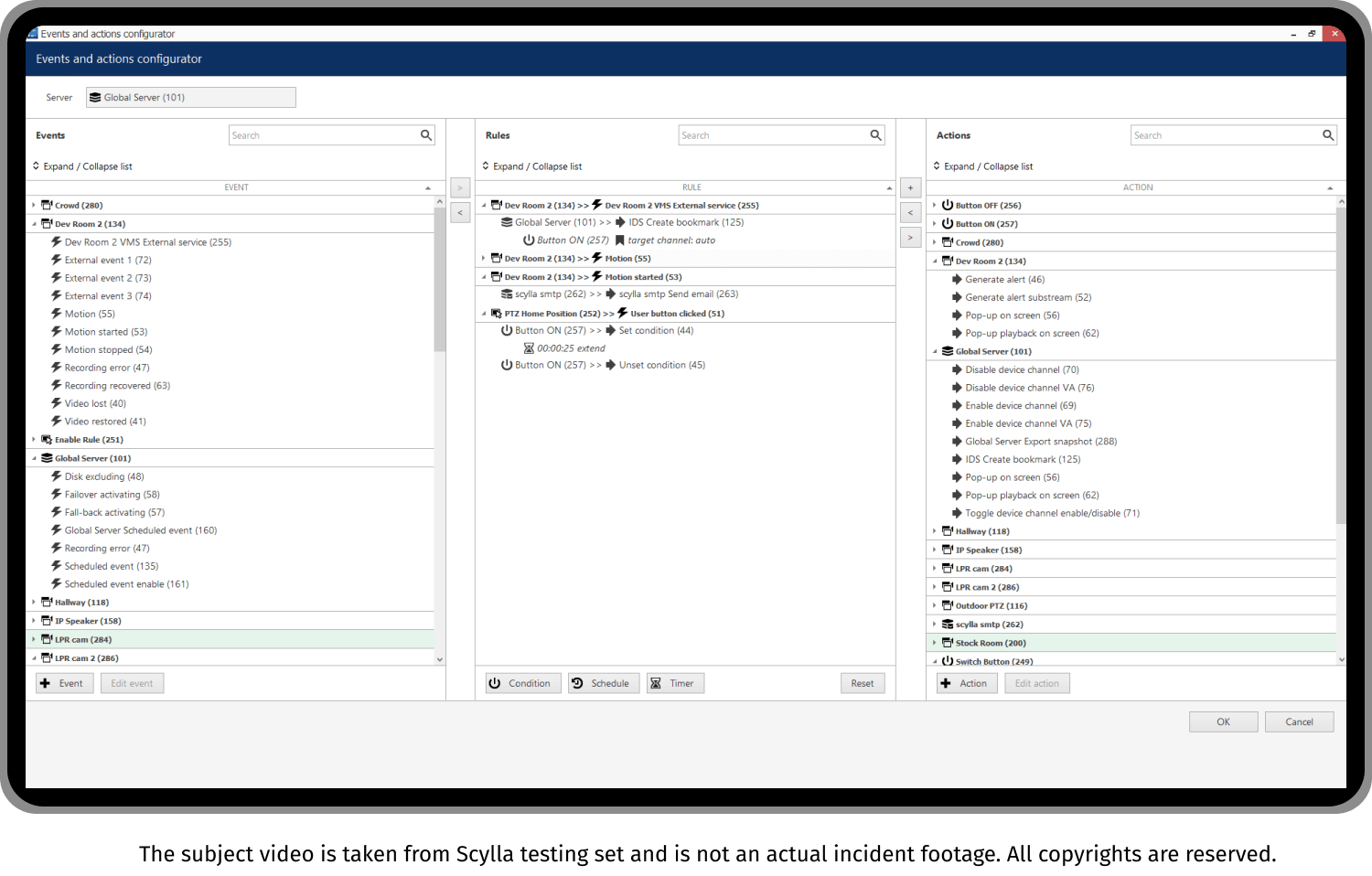Select Scheduled event enable (161)
1372x876 pixels.
pyautogui.click(x=126, y=584)
